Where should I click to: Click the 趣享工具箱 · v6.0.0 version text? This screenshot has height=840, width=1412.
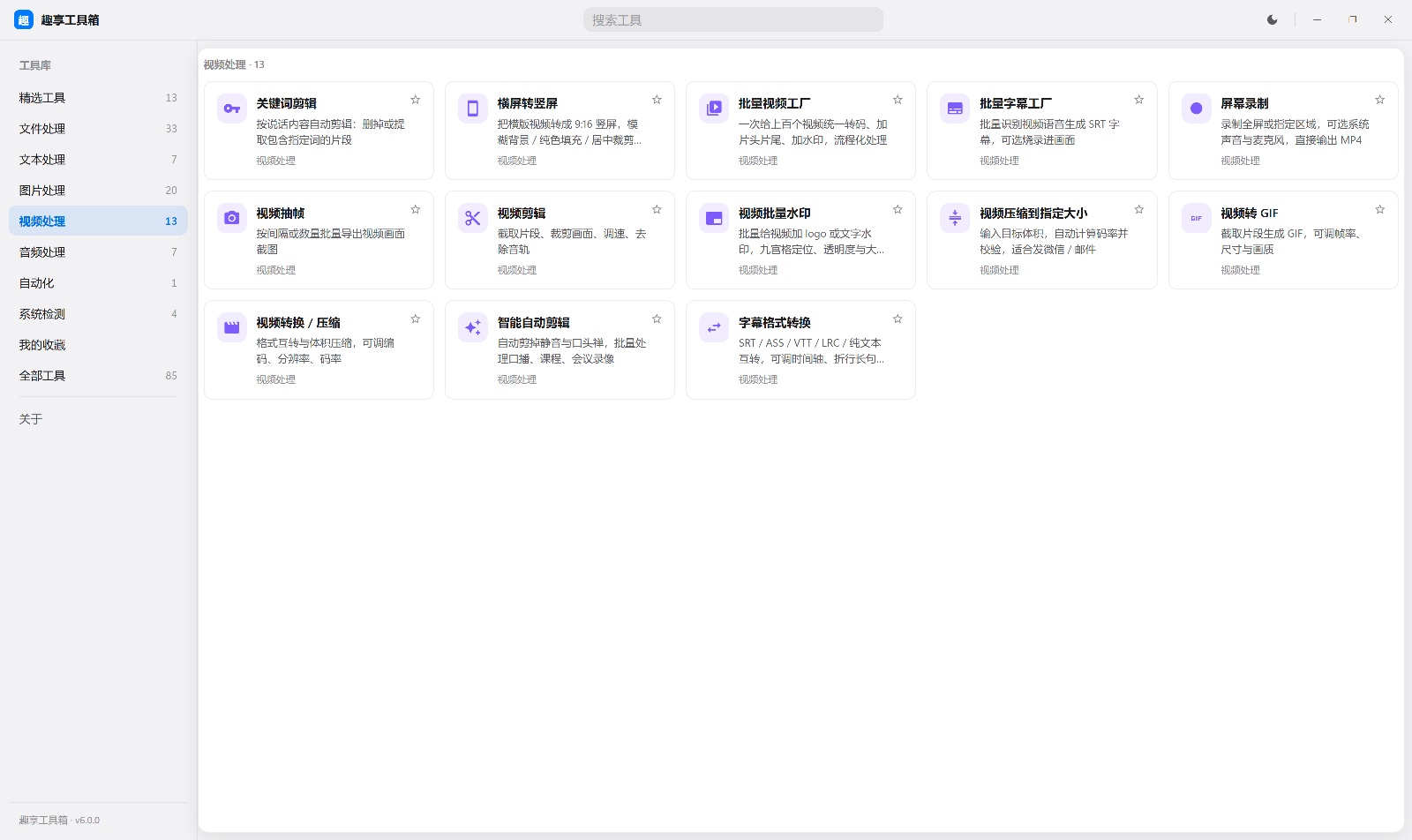[x=59, y=821]
